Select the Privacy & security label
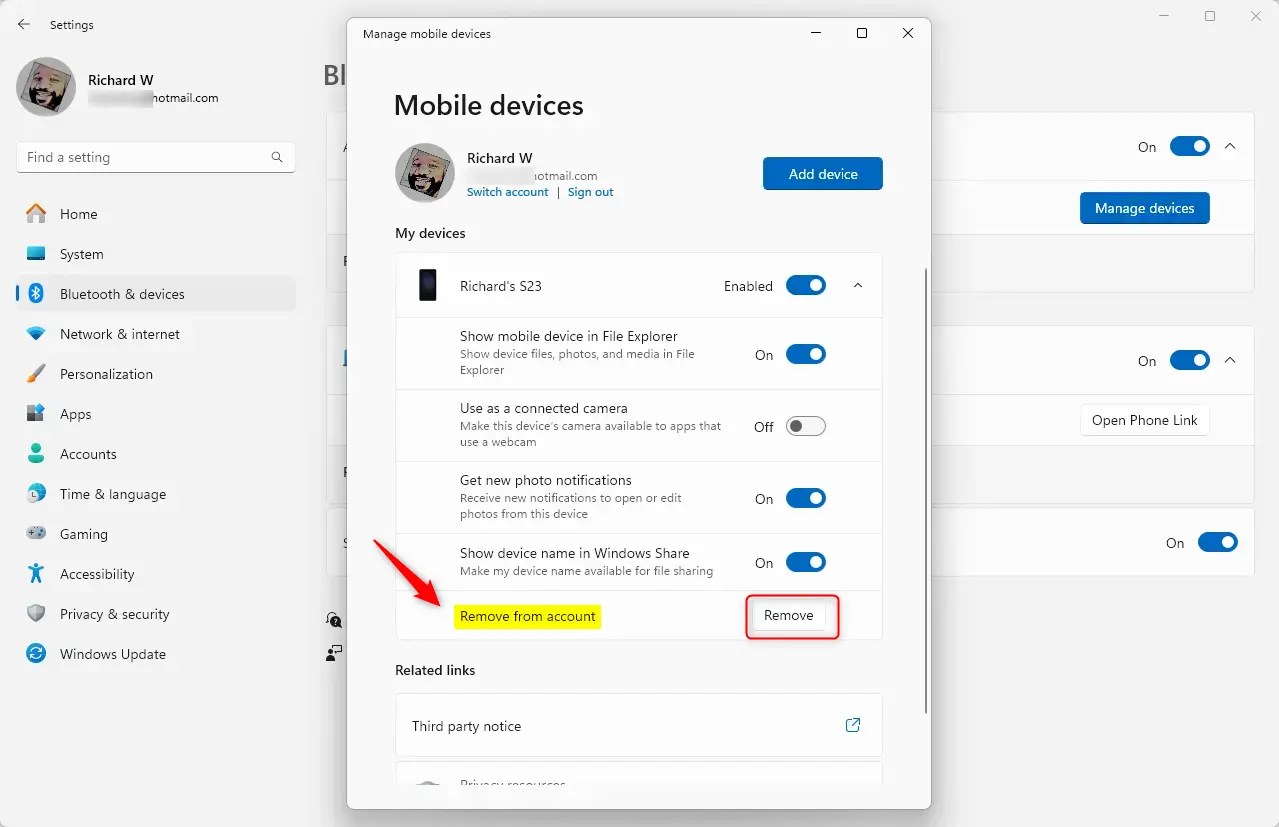This screenshot has height=827, width=1279. [114, 614]
